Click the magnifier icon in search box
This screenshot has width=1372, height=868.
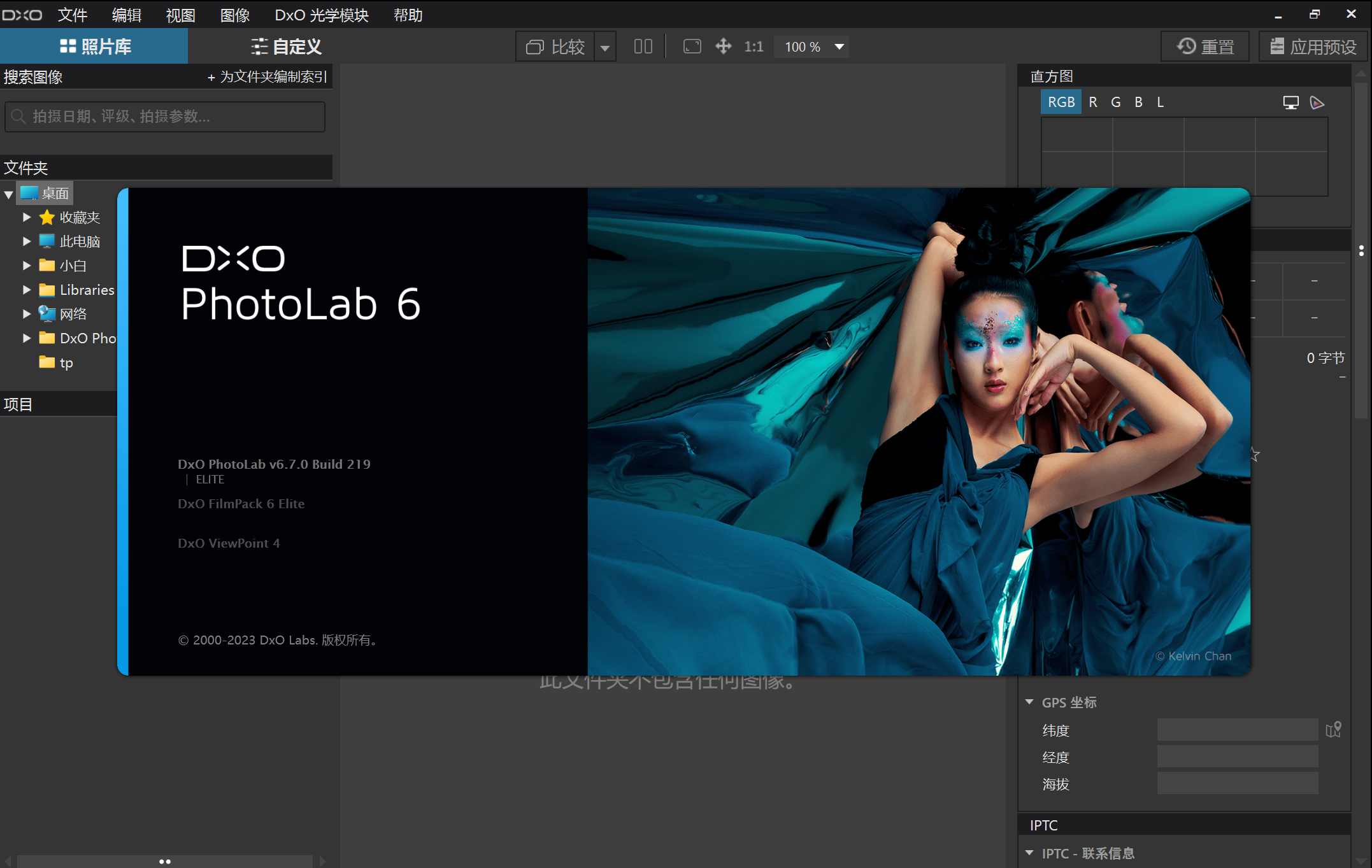18,117
